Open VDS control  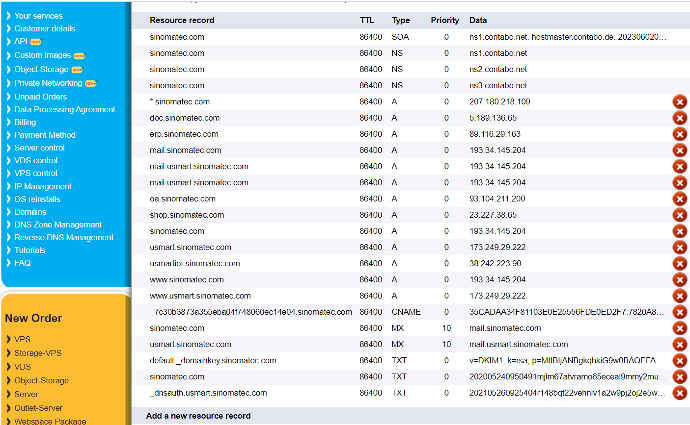click(x=36, y=161)
